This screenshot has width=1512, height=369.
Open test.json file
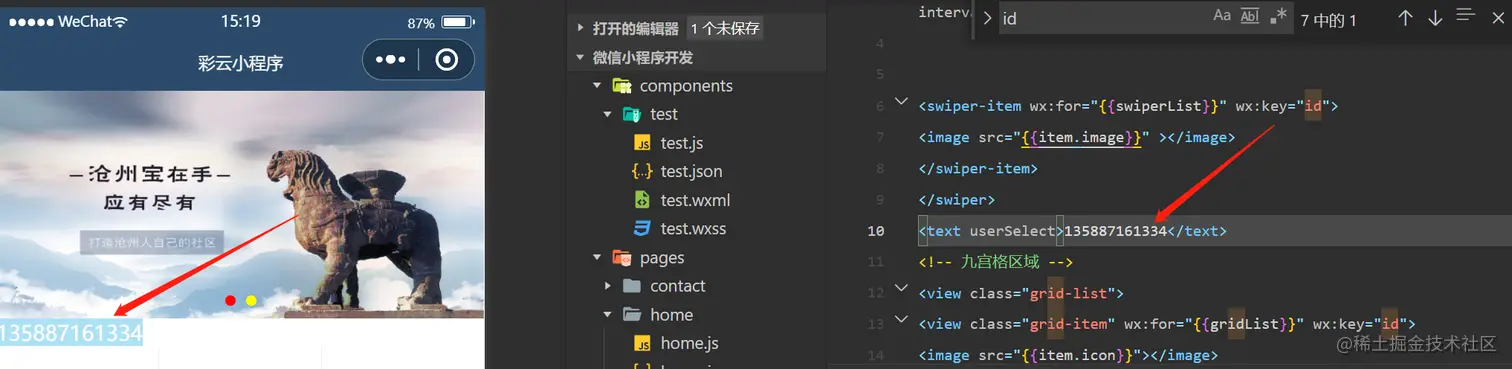coord(691,171)
